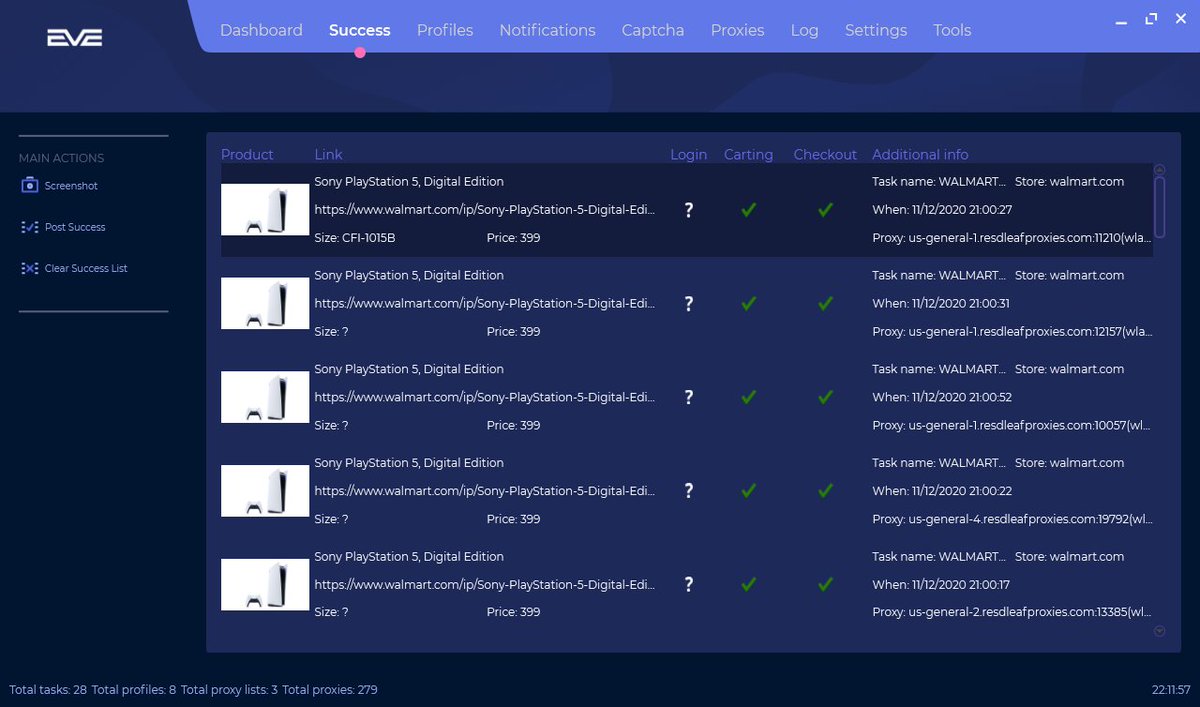Click the Clear Success List icon

click(x=29, y=268)
